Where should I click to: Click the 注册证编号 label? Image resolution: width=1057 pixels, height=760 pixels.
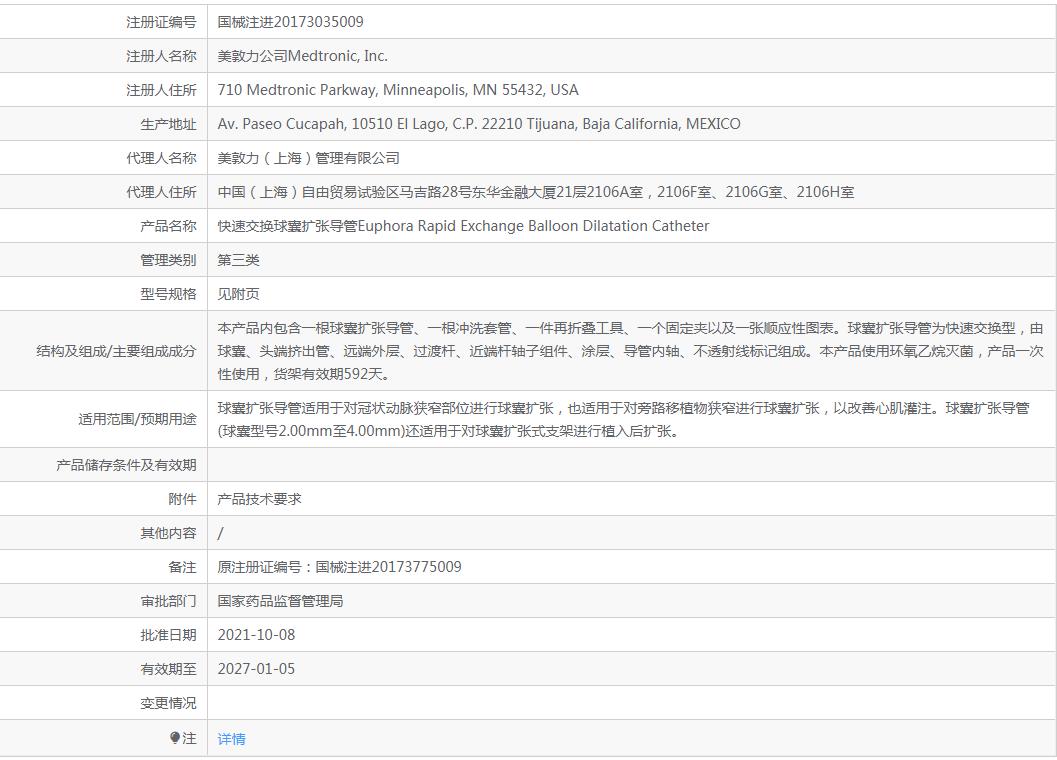click(x=161, y=22)
